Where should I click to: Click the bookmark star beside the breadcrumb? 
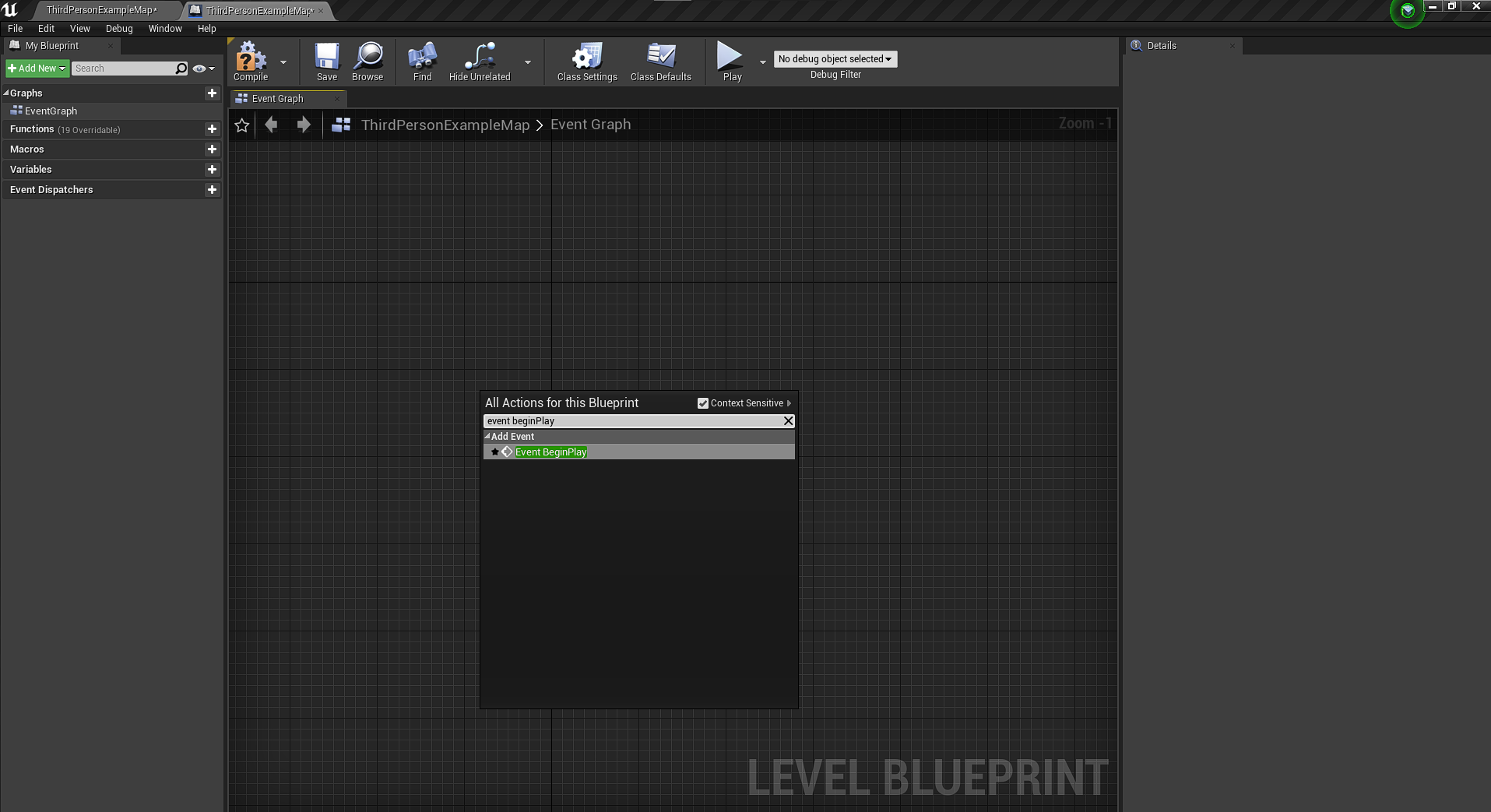(241, 125)
